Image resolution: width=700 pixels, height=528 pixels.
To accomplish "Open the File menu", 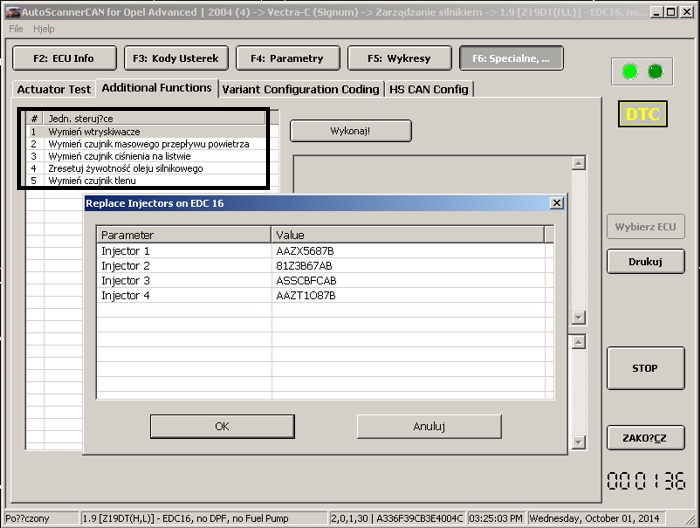I will coord(16,29).
